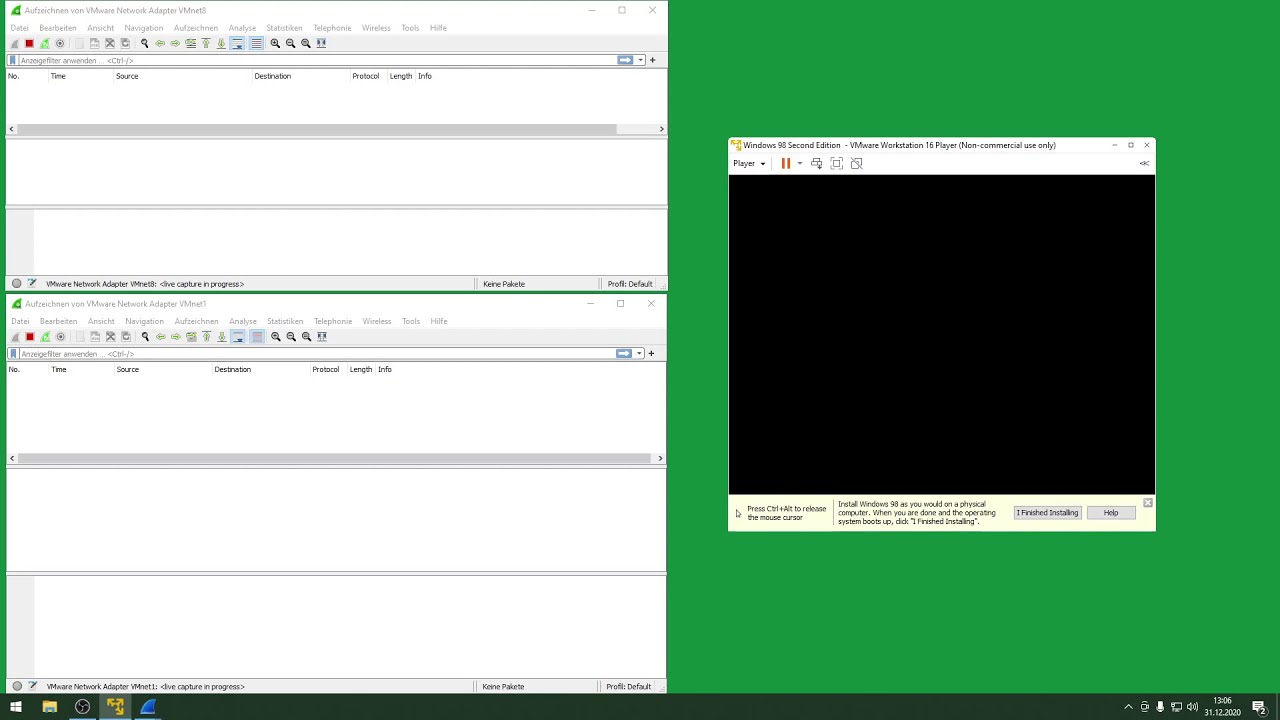Stop capture in the VMnet8 Wireshark window
This screenshot has height=720, width=1280.
(29, 43)
